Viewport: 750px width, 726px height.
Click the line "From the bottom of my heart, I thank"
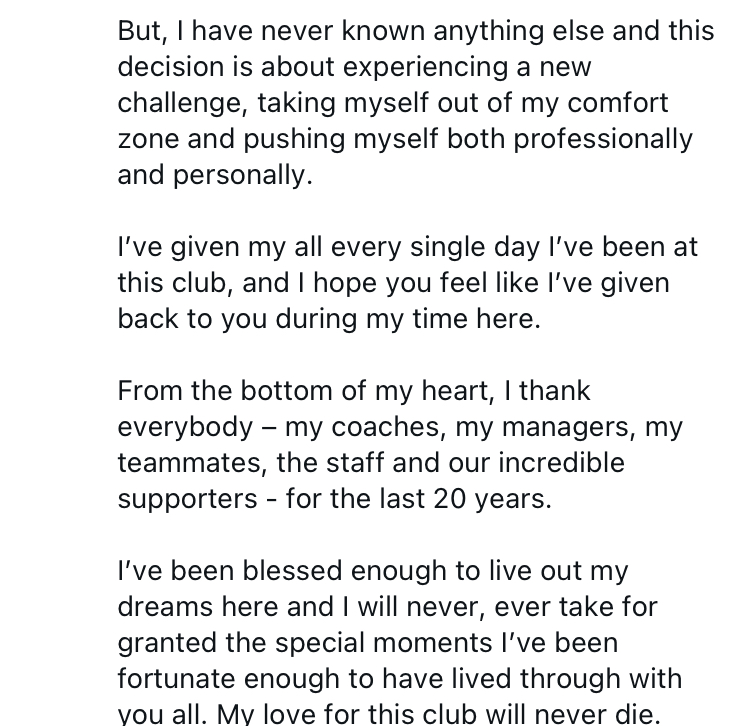click(x=354, y=391)
